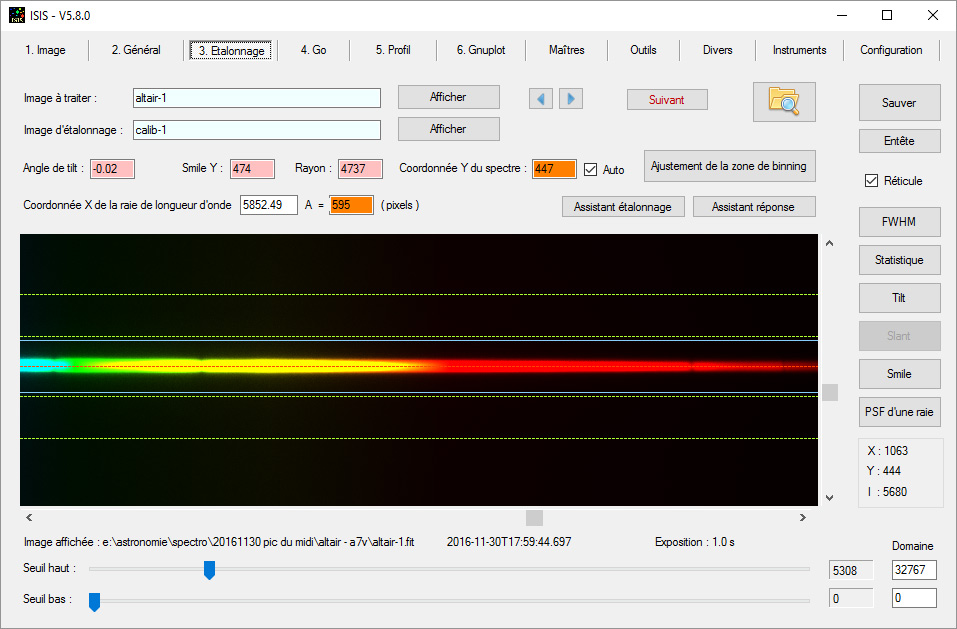Click the PSF d'une raie button

click(x=899, y=412)
